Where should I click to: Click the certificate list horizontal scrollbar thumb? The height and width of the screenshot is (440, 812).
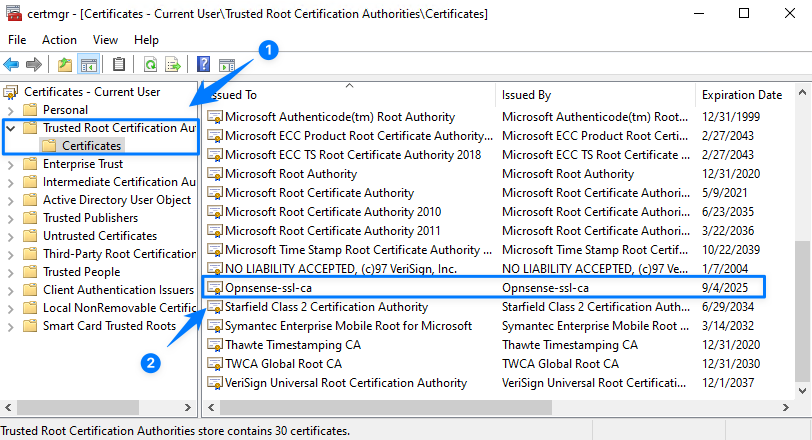(386, 408)
